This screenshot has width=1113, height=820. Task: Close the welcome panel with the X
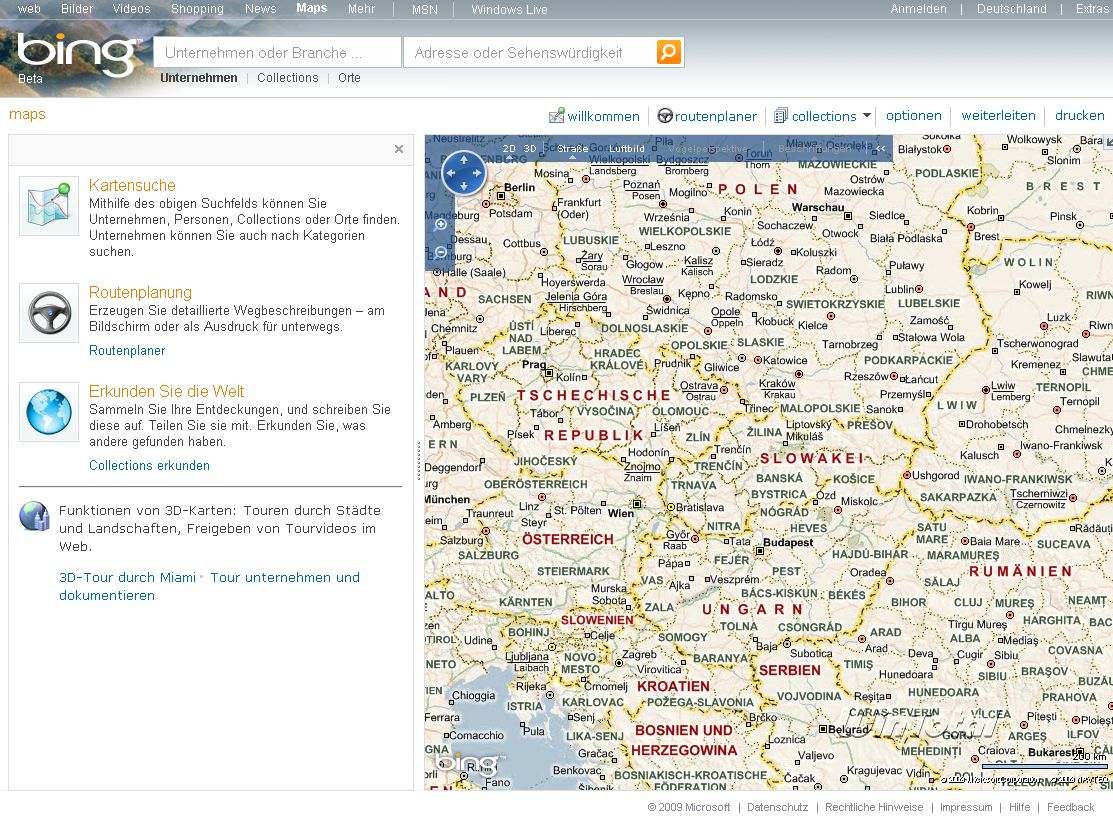(399, 149)
